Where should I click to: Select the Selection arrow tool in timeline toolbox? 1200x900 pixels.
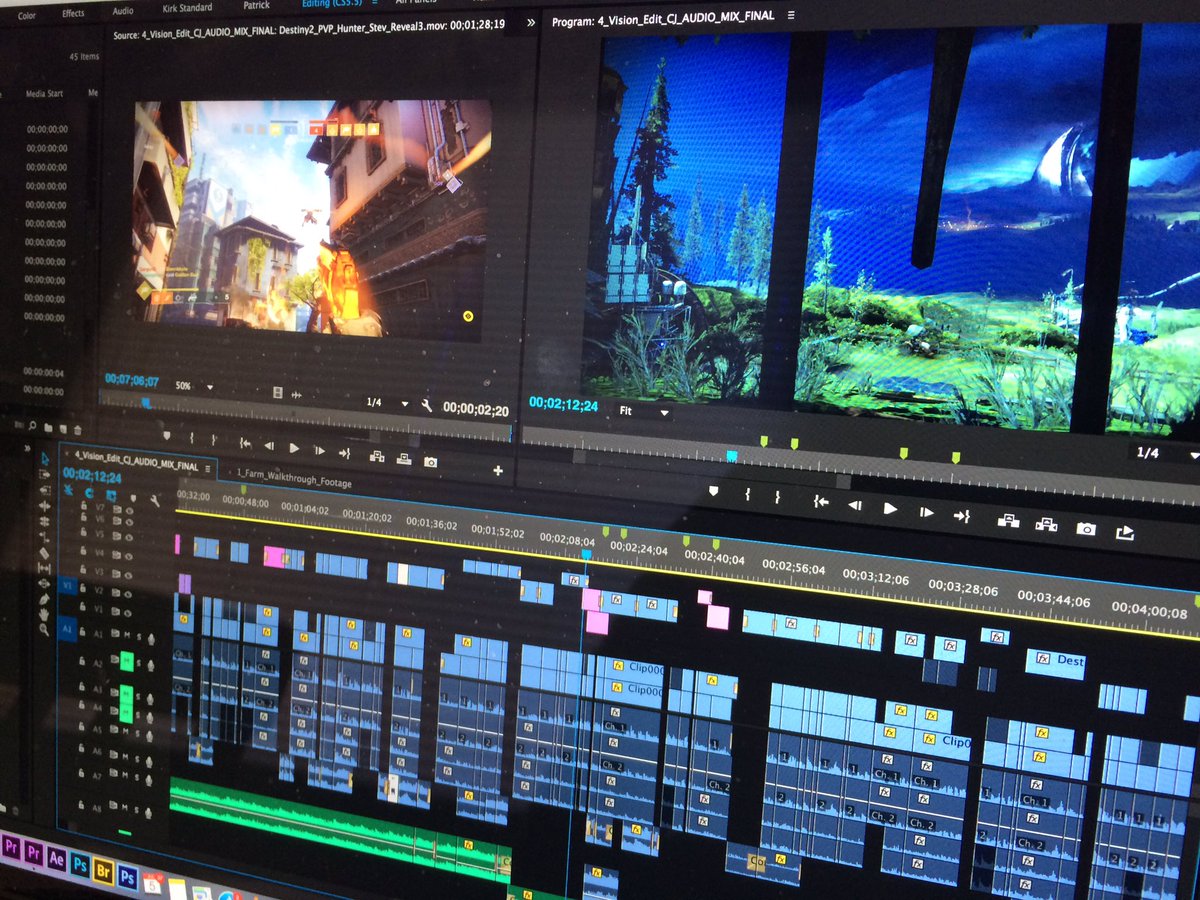click(x=44, y=457)
